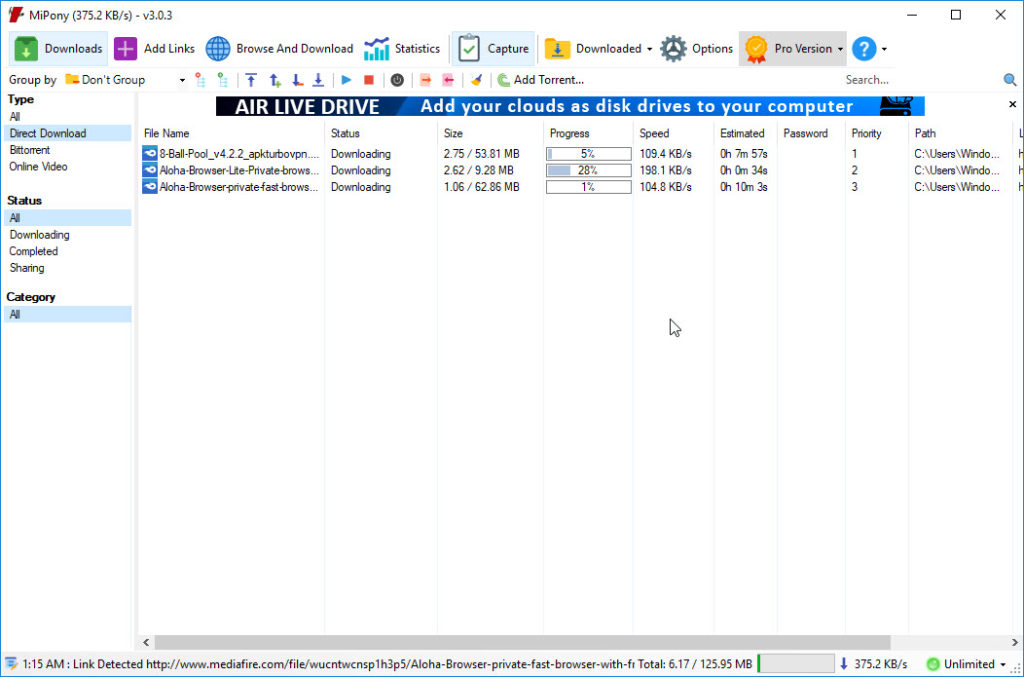
Task: Click the Pro Version button
Action: point(788,48)
